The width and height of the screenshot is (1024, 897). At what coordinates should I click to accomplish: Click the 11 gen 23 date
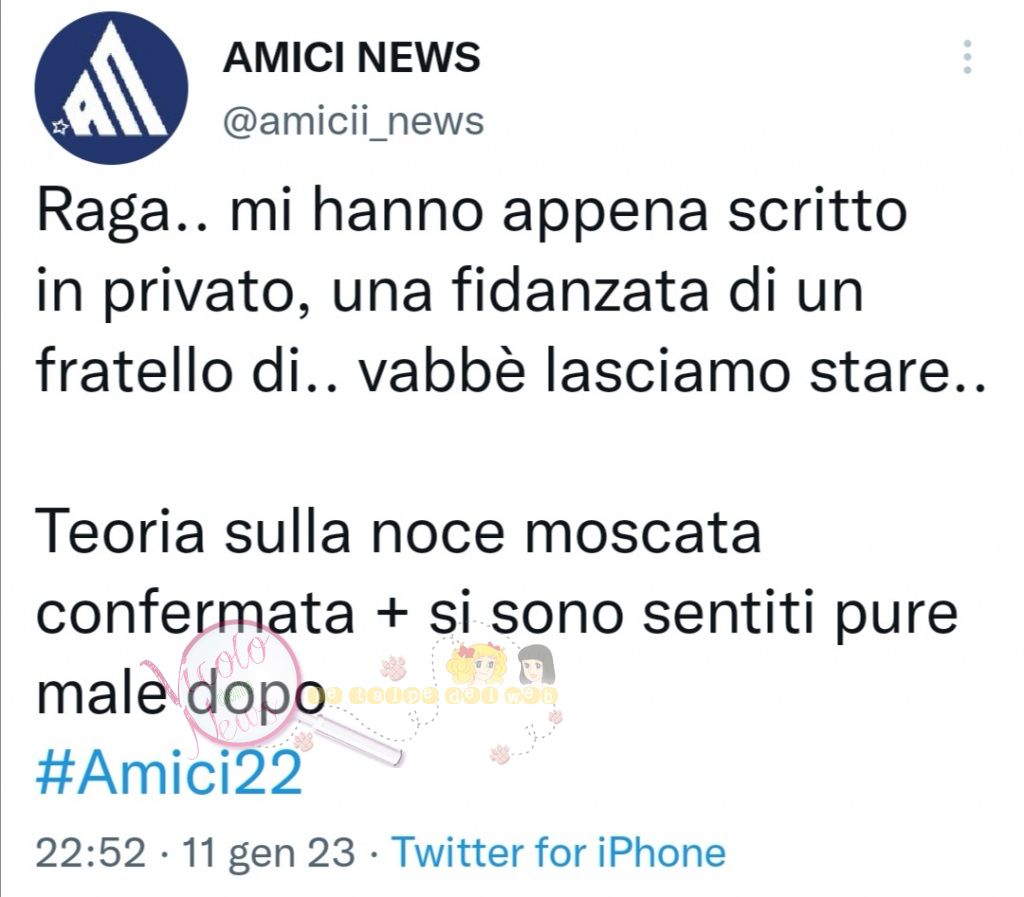[268, 853]
